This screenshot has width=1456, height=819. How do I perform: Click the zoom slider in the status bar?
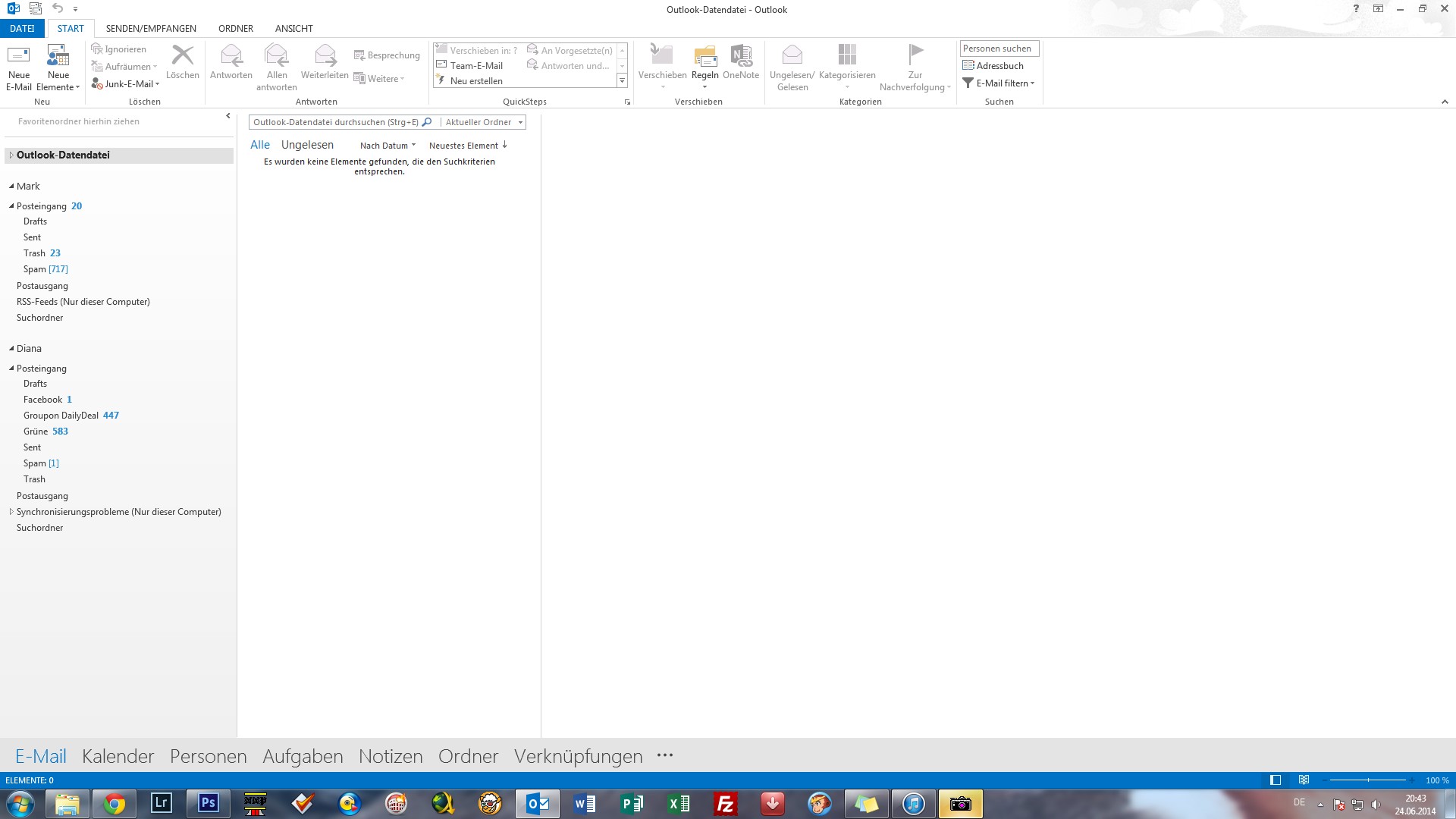tap(1368, 780)
